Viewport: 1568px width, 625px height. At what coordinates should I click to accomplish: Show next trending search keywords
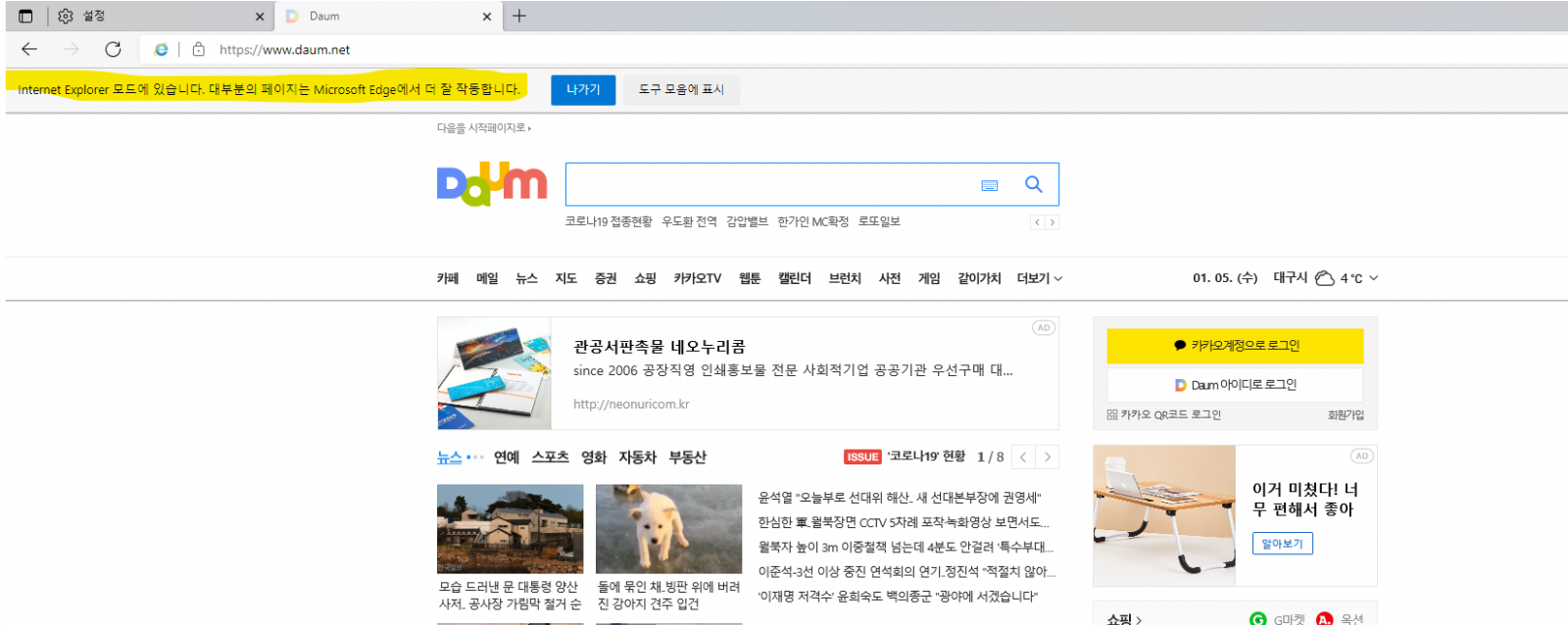[x=1053, y=222]
